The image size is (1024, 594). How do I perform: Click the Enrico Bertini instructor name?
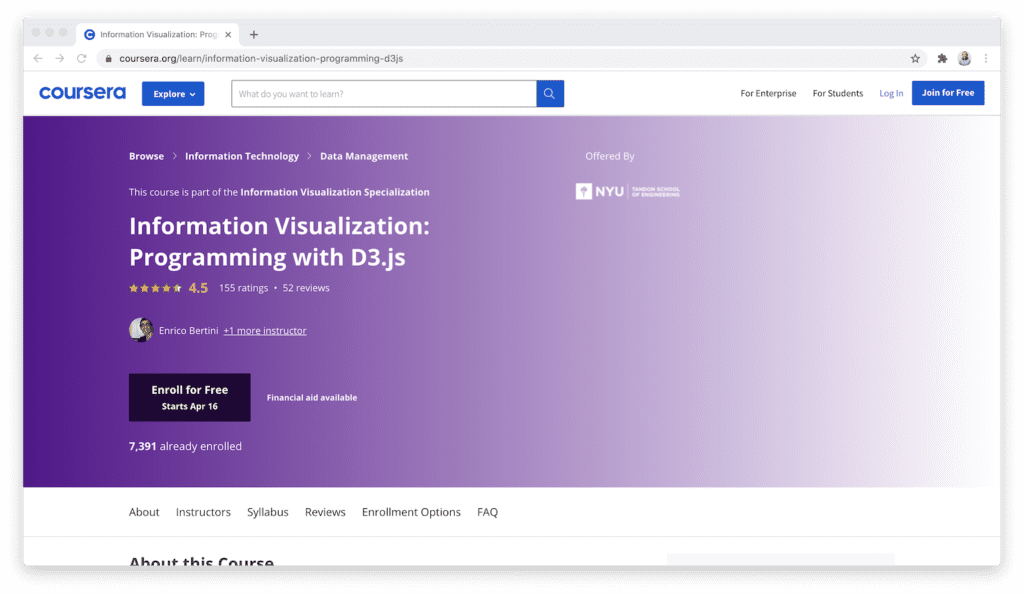188,330
